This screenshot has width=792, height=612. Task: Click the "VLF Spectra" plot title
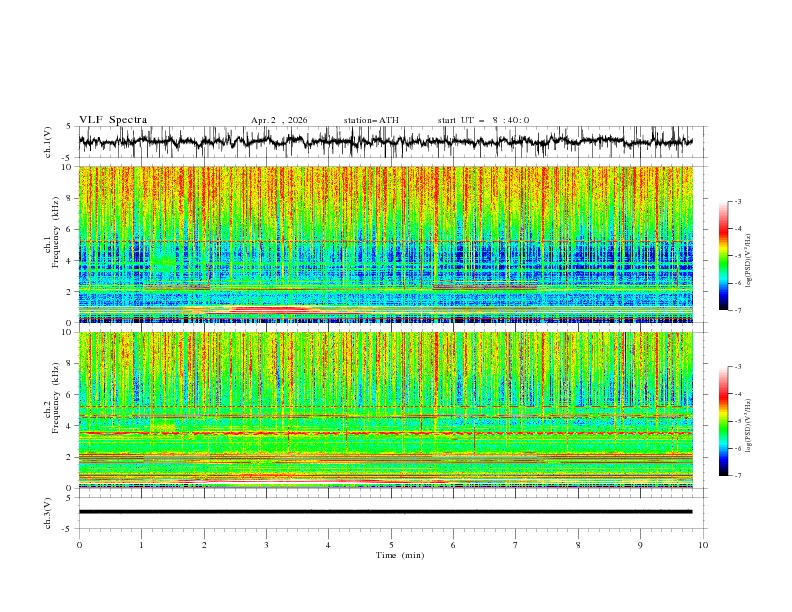[x=113, y=120]
